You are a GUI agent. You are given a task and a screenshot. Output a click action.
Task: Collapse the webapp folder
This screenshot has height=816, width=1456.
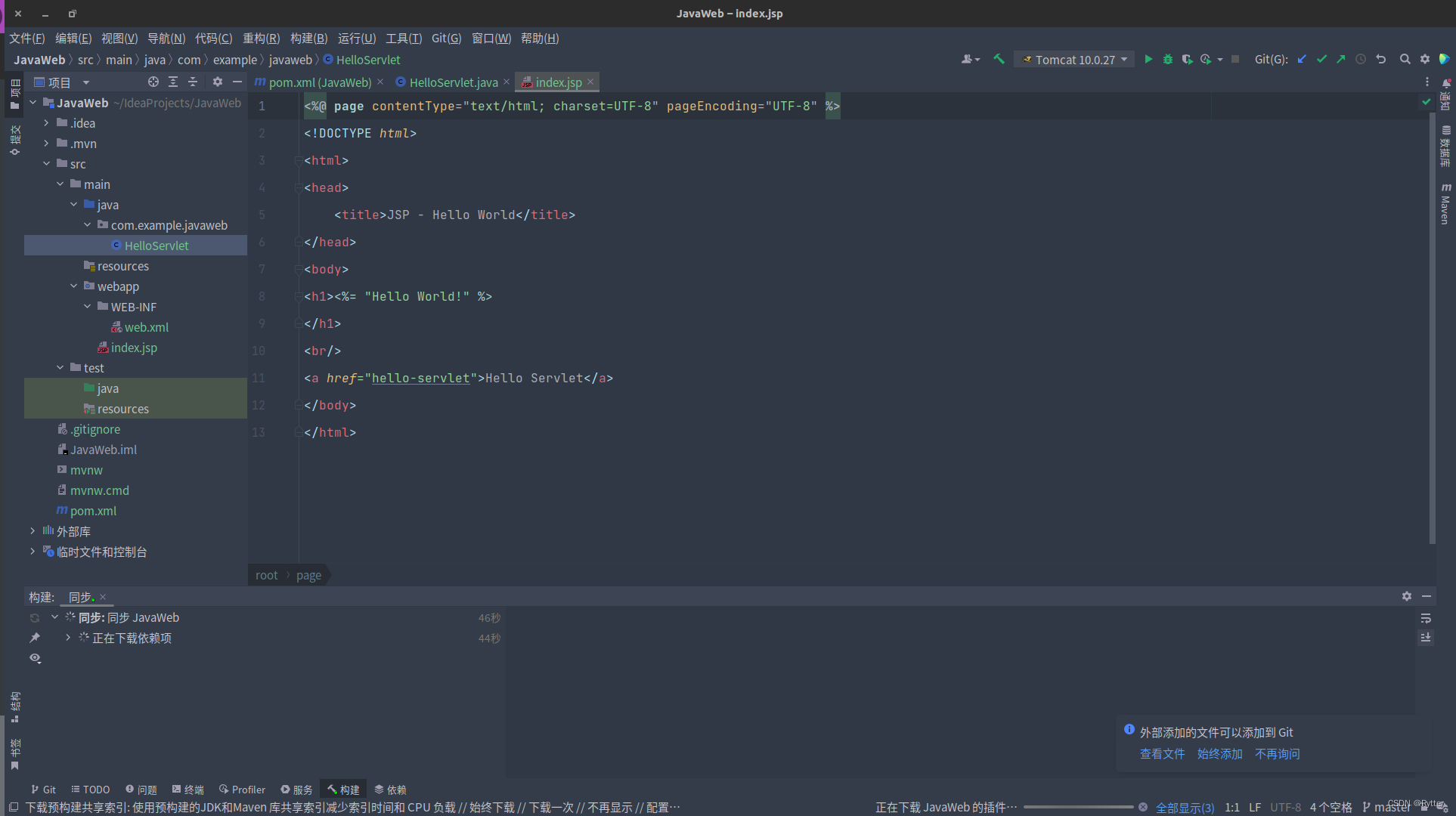click(74, 286)
